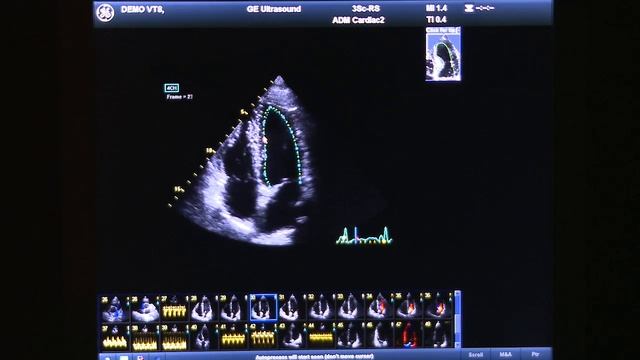Select the 4CH view label box
Image resolution: width=640 pixels, height=360 pixels.
pos(171,88)
